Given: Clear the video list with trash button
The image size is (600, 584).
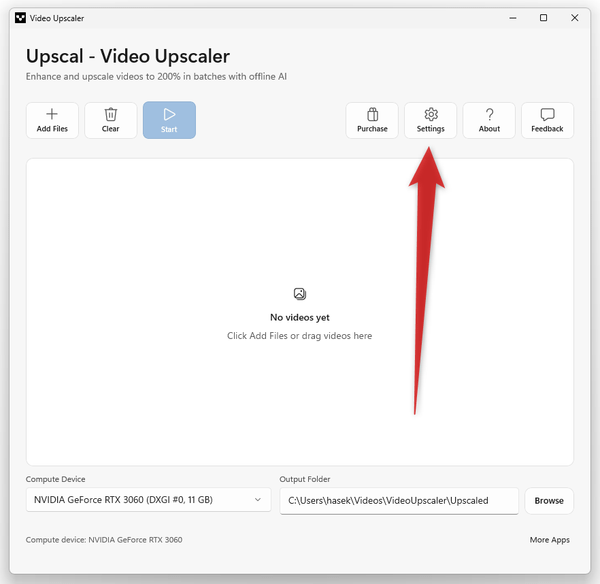Looking at the screenshot, I should click(111, 121).
